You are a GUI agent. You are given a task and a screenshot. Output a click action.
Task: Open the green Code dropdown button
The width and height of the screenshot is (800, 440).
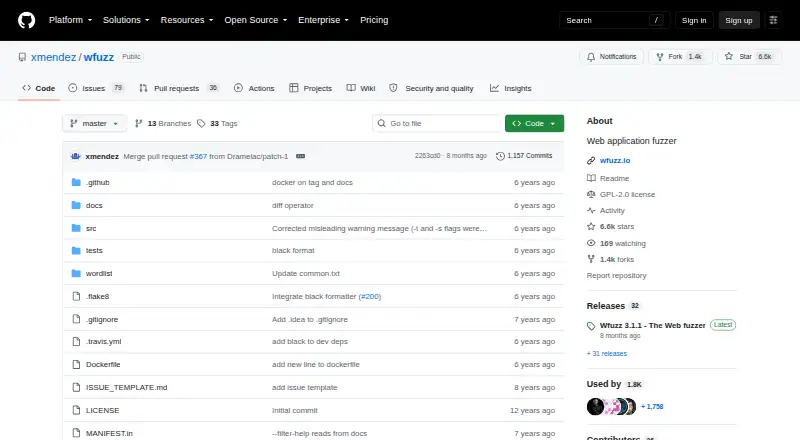[x=534, y=124]
